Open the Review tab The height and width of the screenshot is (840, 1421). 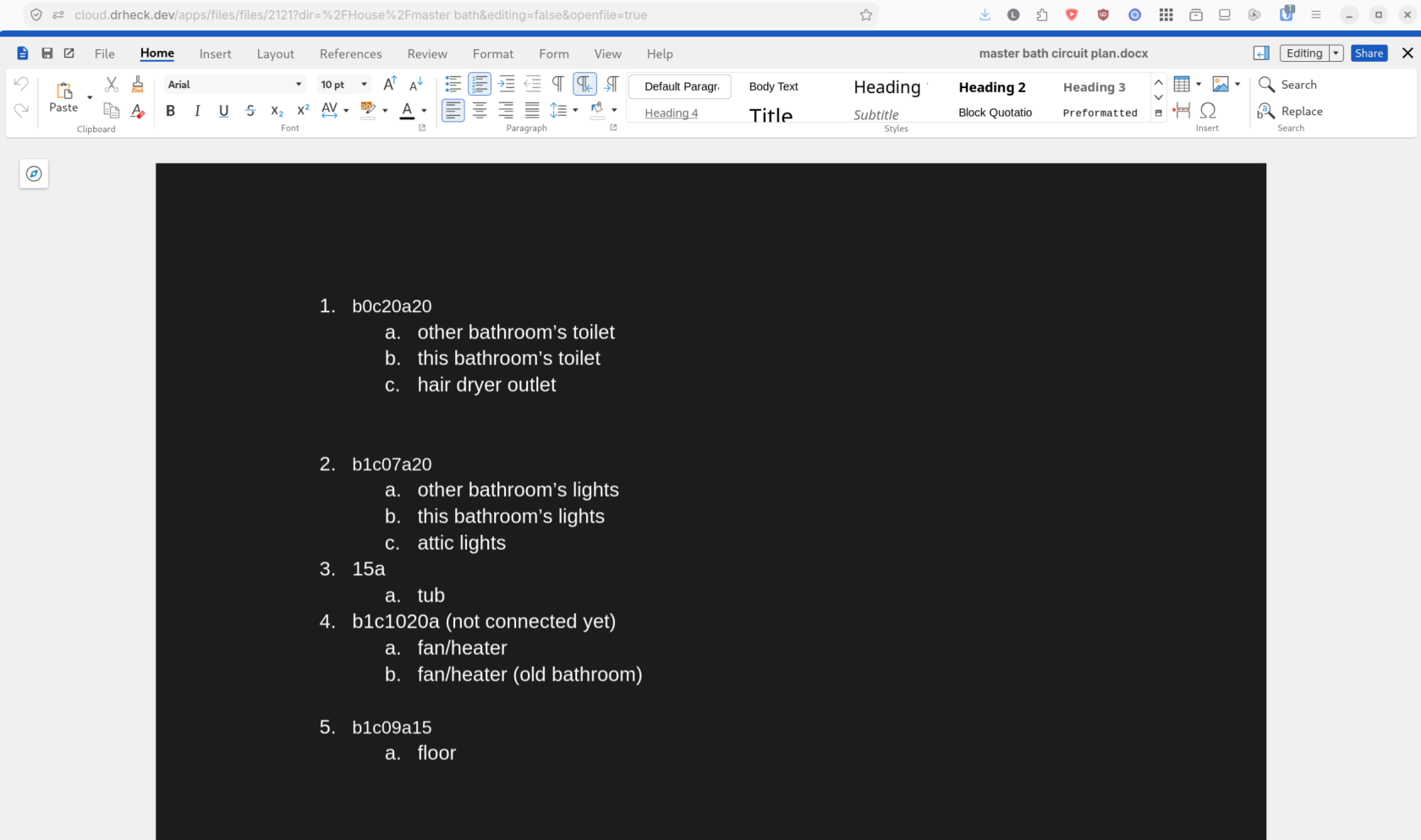[x=427, y=54]
